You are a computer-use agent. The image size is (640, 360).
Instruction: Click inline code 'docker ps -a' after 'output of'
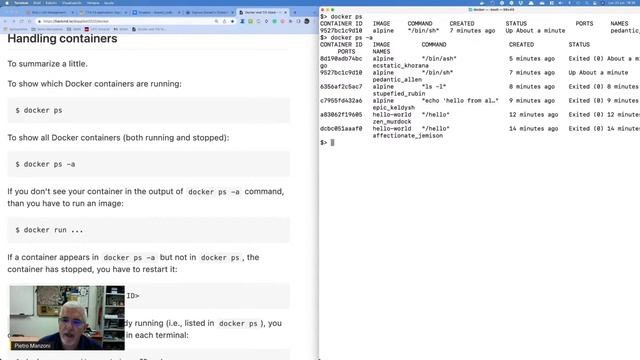click(213, 191)
